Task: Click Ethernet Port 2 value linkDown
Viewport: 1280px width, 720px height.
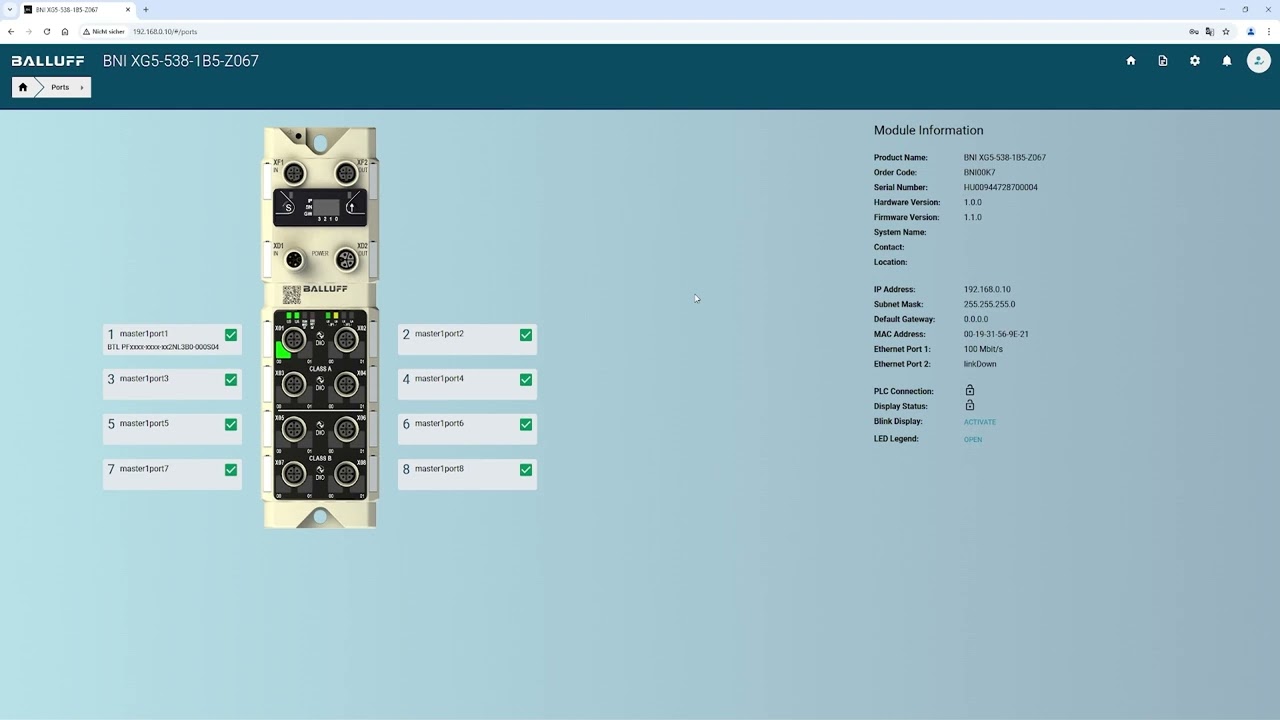Action: point(980,364)
